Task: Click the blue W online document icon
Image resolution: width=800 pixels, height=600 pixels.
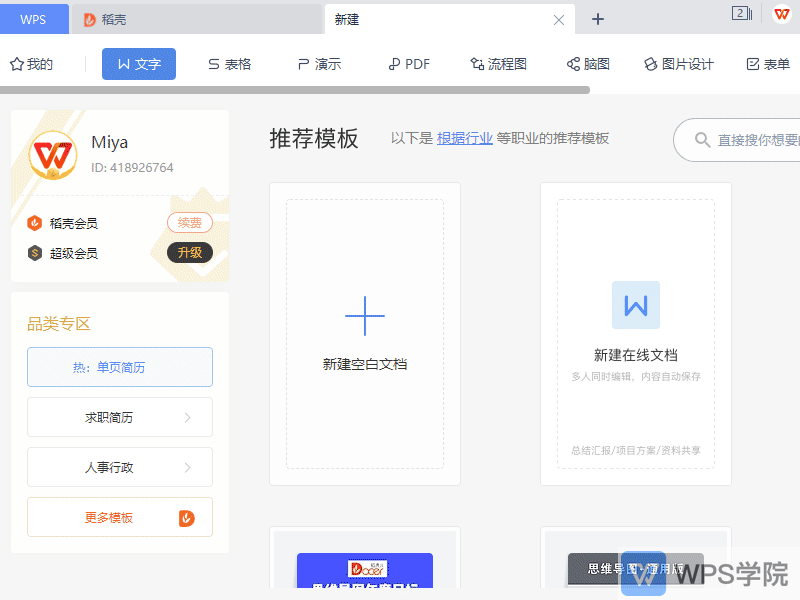Action: pos(636,305)
